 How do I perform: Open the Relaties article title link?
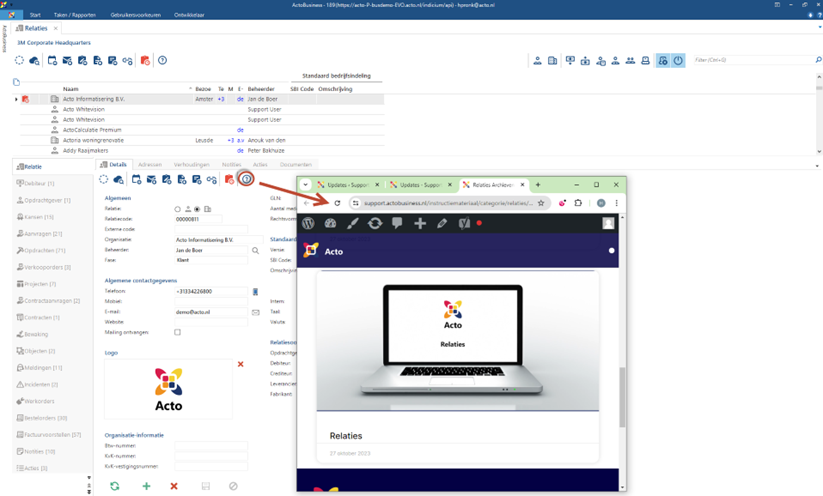[x=346, y=436]
